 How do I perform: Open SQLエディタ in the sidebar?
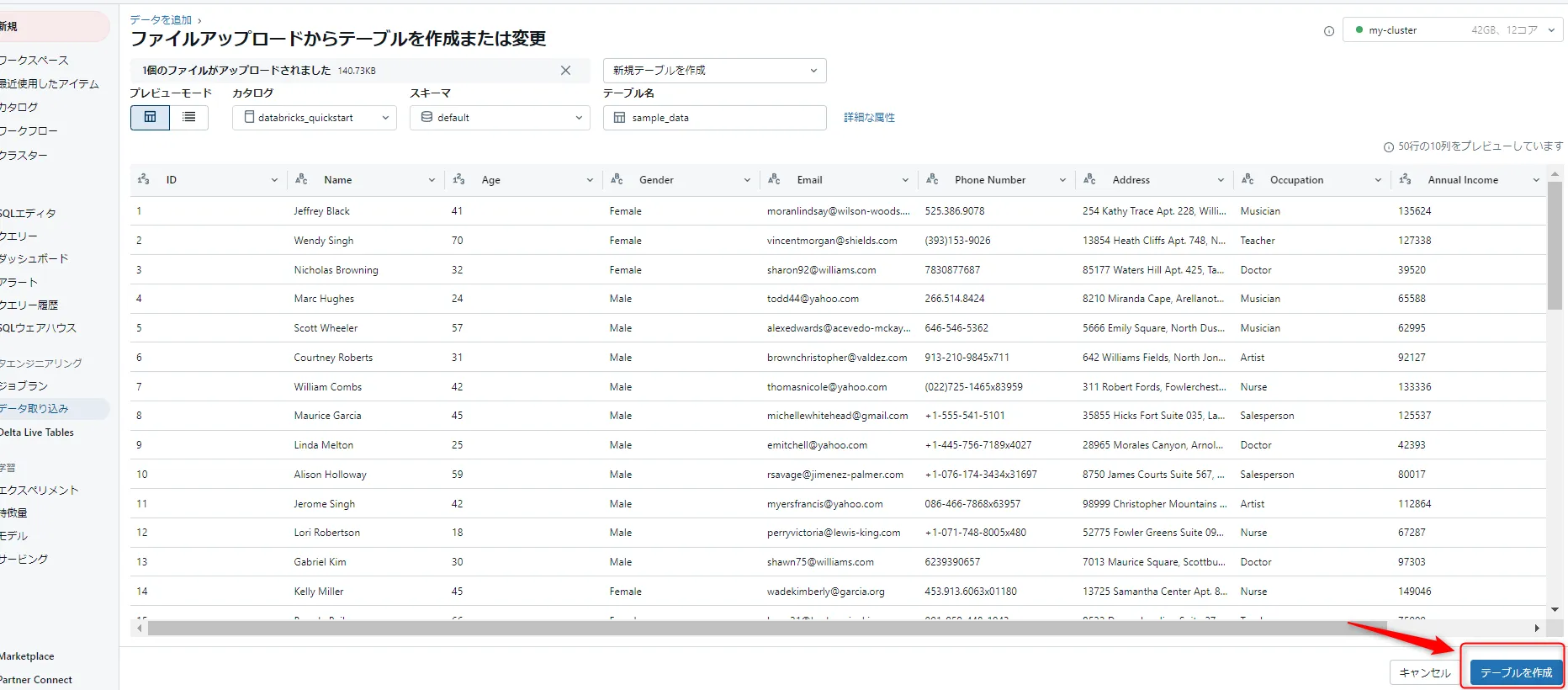click(29, 214)
